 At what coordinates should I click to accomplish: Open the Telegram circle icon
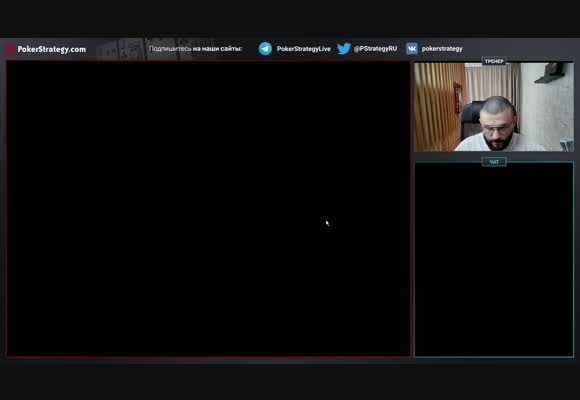pyautogui.click(x=265, y=48)
